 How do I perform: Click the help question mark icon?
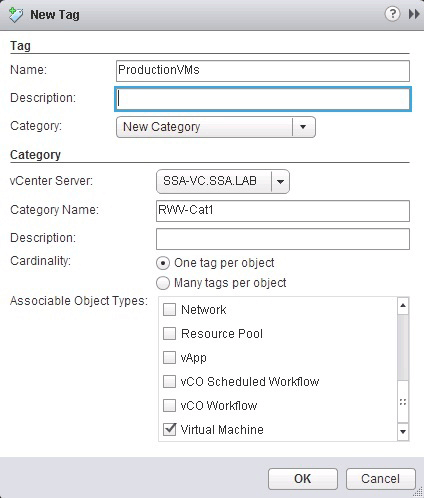pos(392,14)
